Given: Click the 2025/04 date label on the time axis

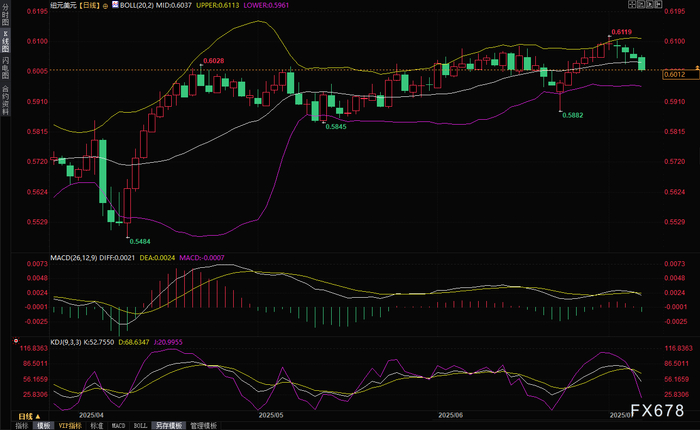Looking at the screenshot, I should 91,415.
